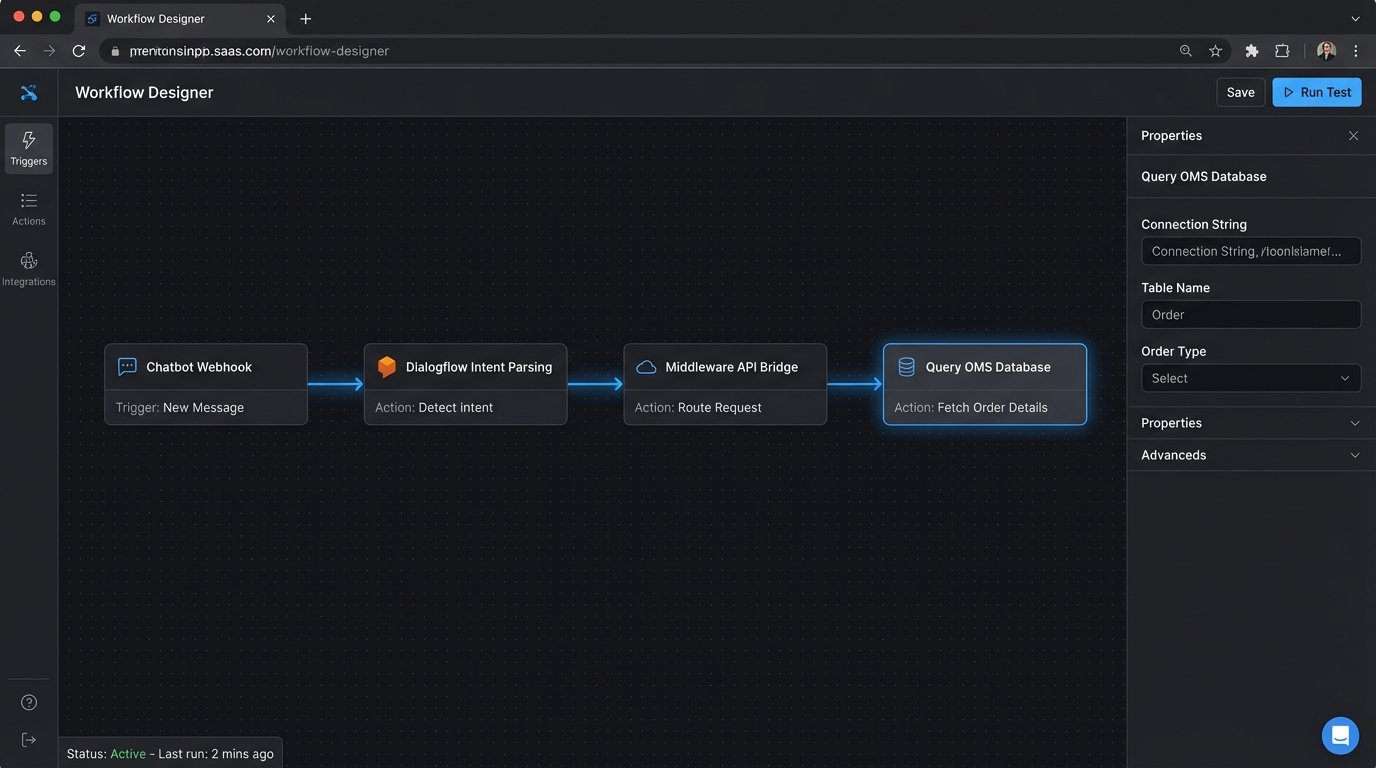Select the Middleware API Bridge node

[725, 385]
